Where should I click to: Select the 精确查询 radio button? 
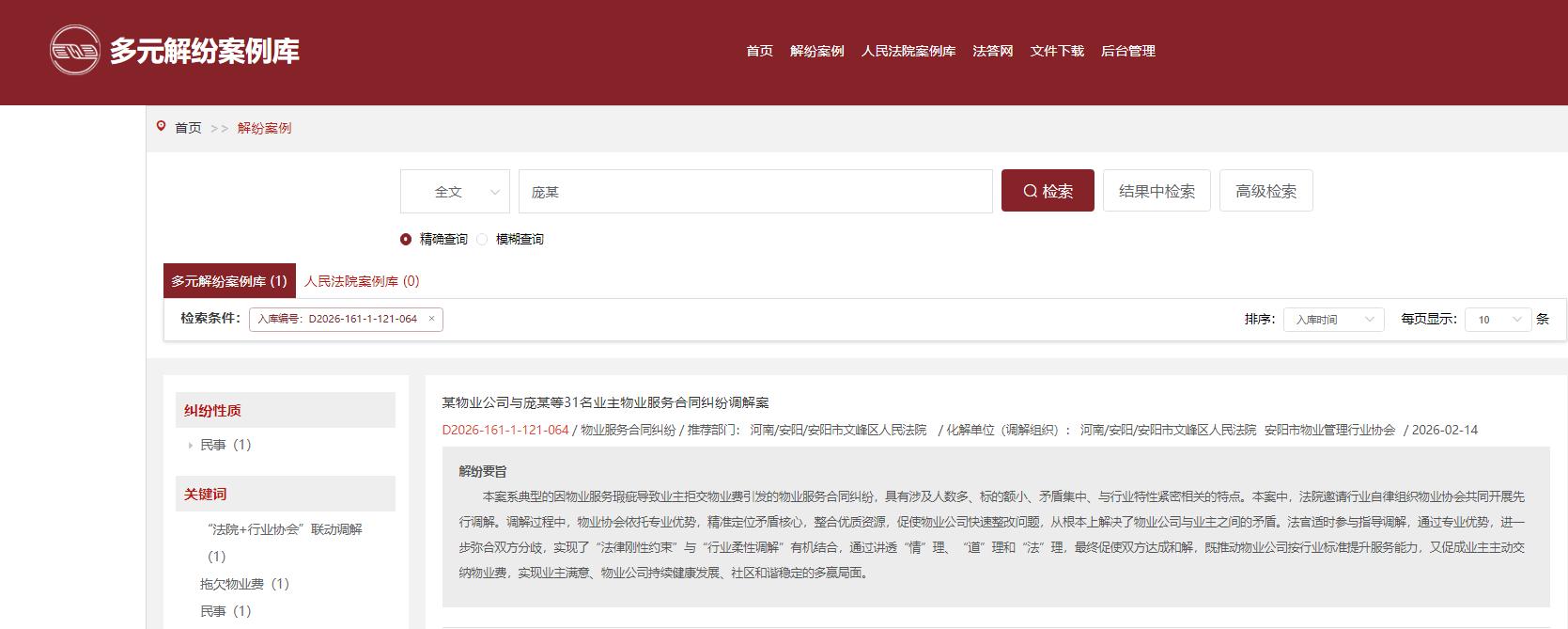[406, 239]
